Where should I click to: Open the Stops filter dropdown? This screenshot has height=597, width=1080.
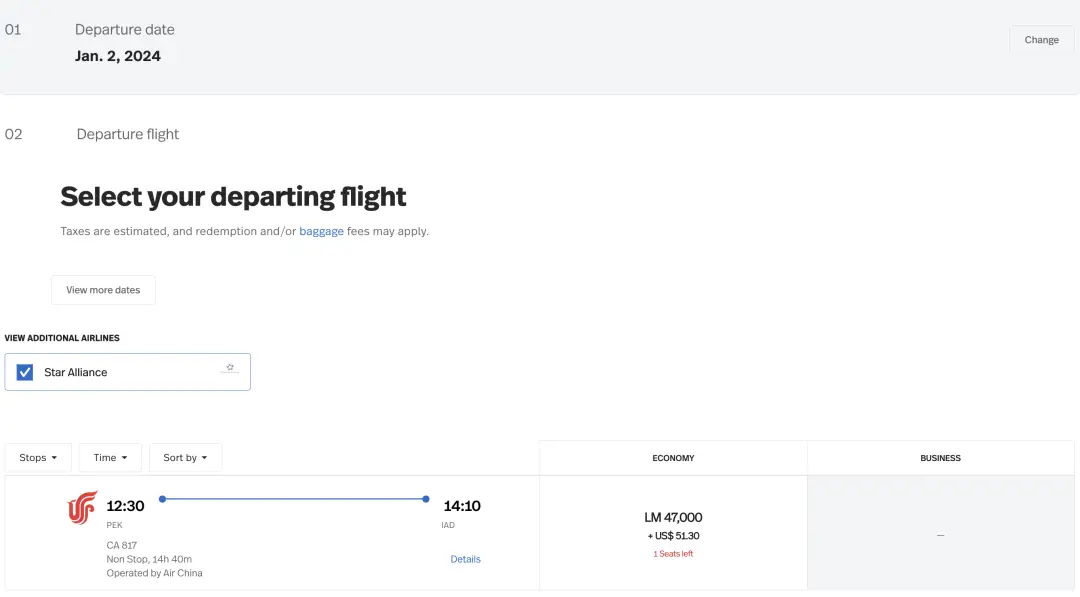point(38,458)
